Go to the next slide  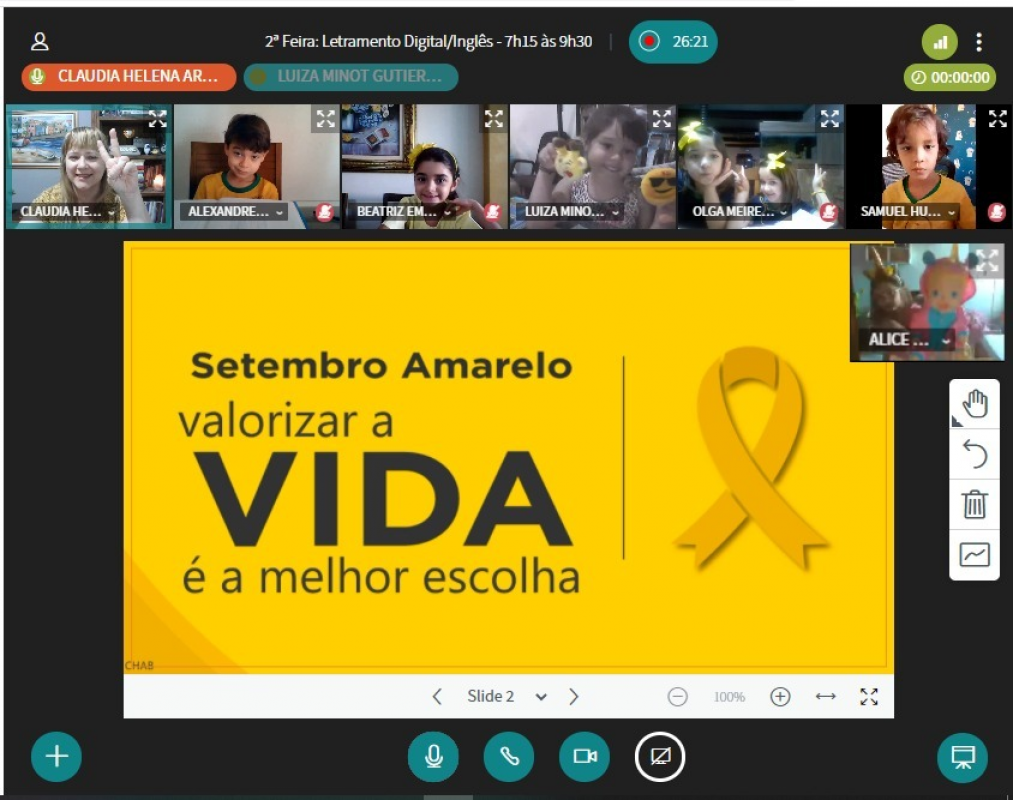point(574,697)
